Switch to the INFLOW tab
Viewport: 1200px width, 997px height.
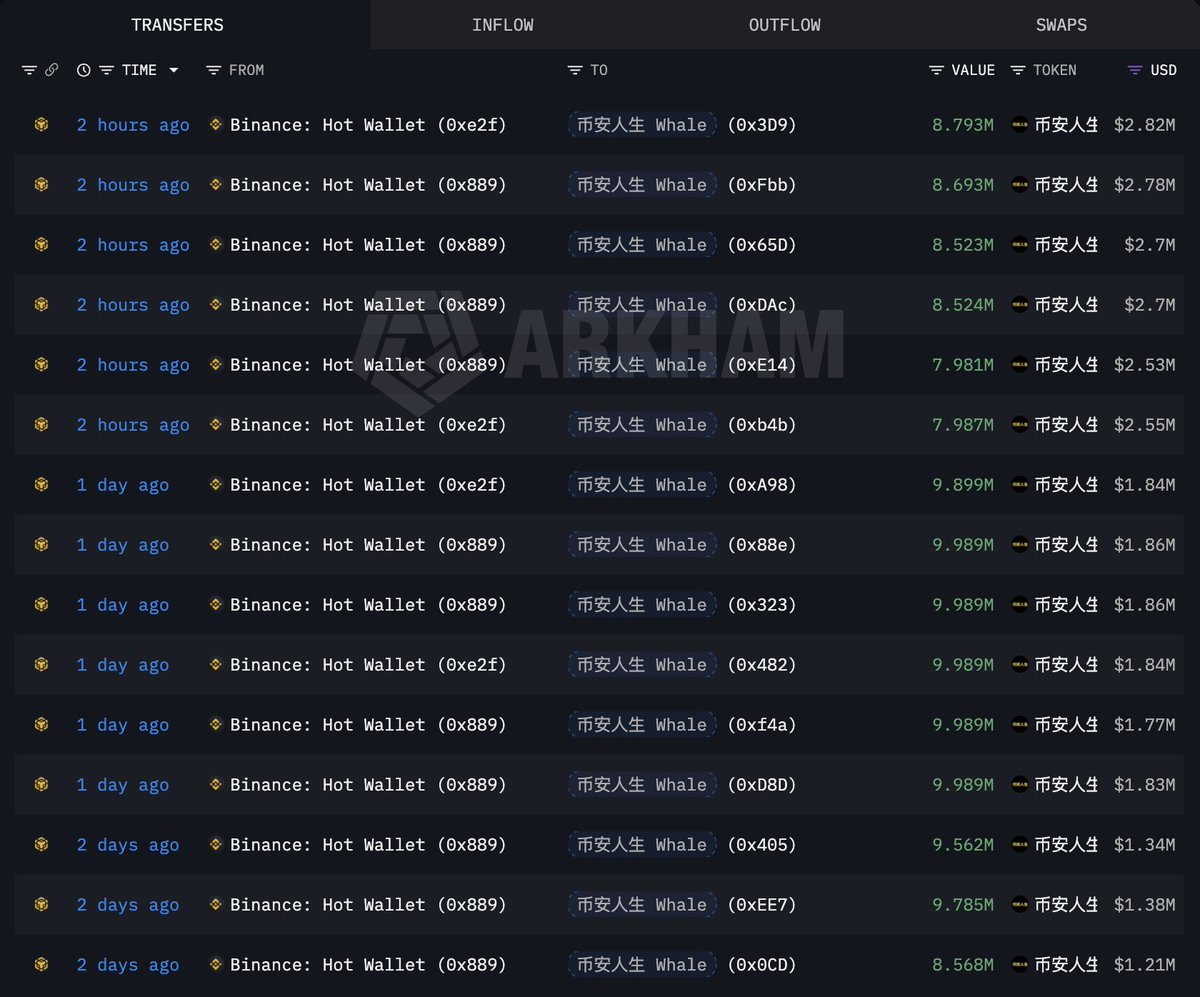pos(503,24)
